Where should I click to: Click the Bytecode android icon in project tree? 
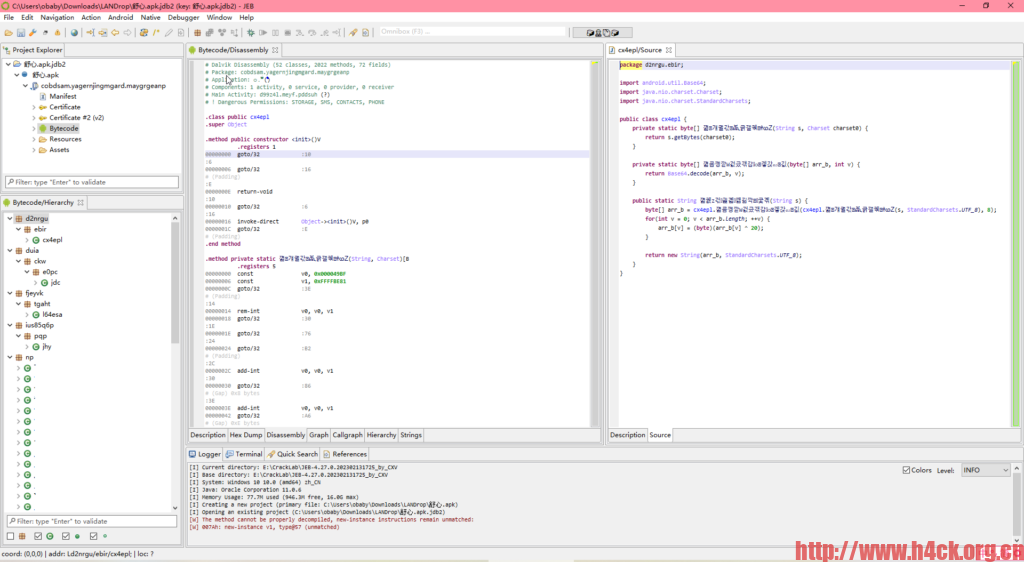(x=43, y=128)
